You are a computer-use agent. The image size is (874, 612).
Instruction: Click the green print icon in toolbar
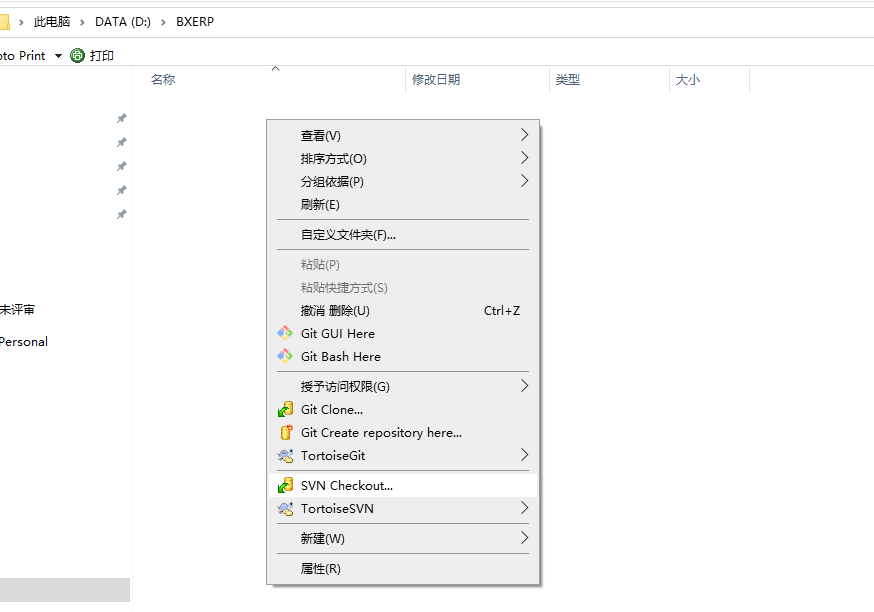77,55
